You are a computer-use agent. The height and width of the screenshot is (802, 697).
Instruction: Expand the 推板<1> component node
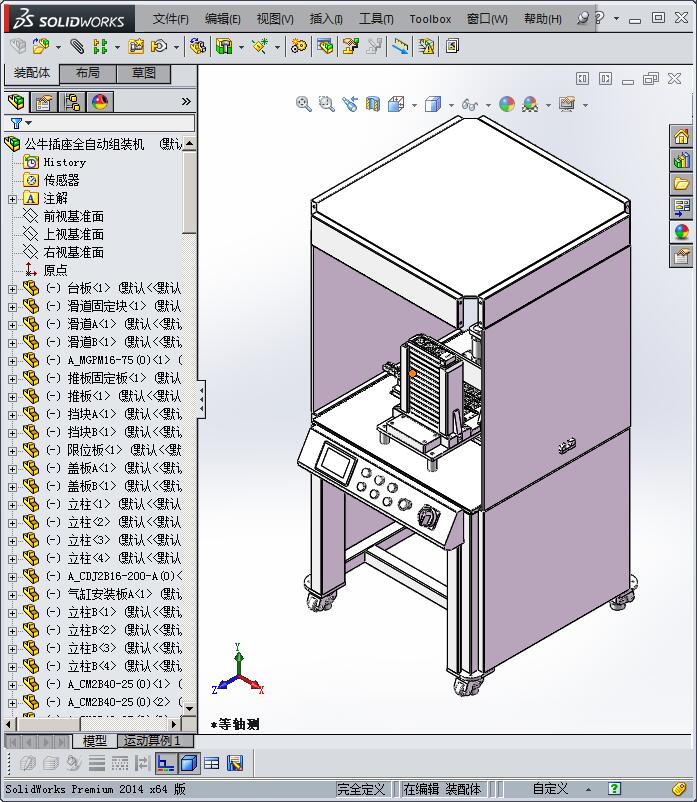(12, 397)
